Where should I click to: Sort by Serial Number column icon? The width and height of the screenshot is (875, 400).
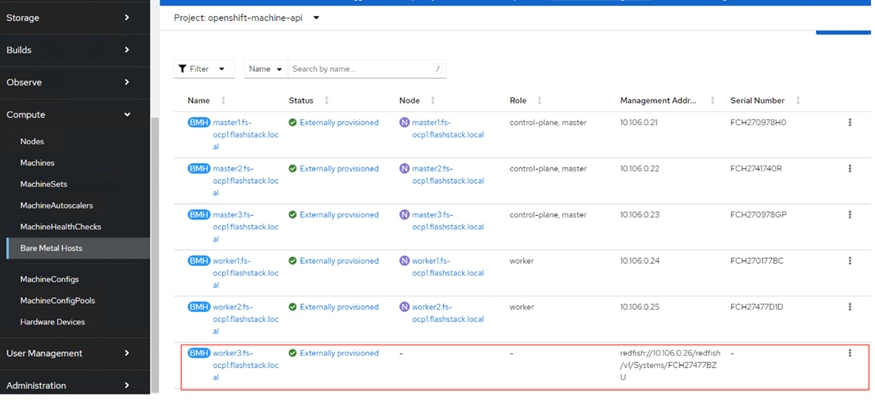click(x=798, y=101)
